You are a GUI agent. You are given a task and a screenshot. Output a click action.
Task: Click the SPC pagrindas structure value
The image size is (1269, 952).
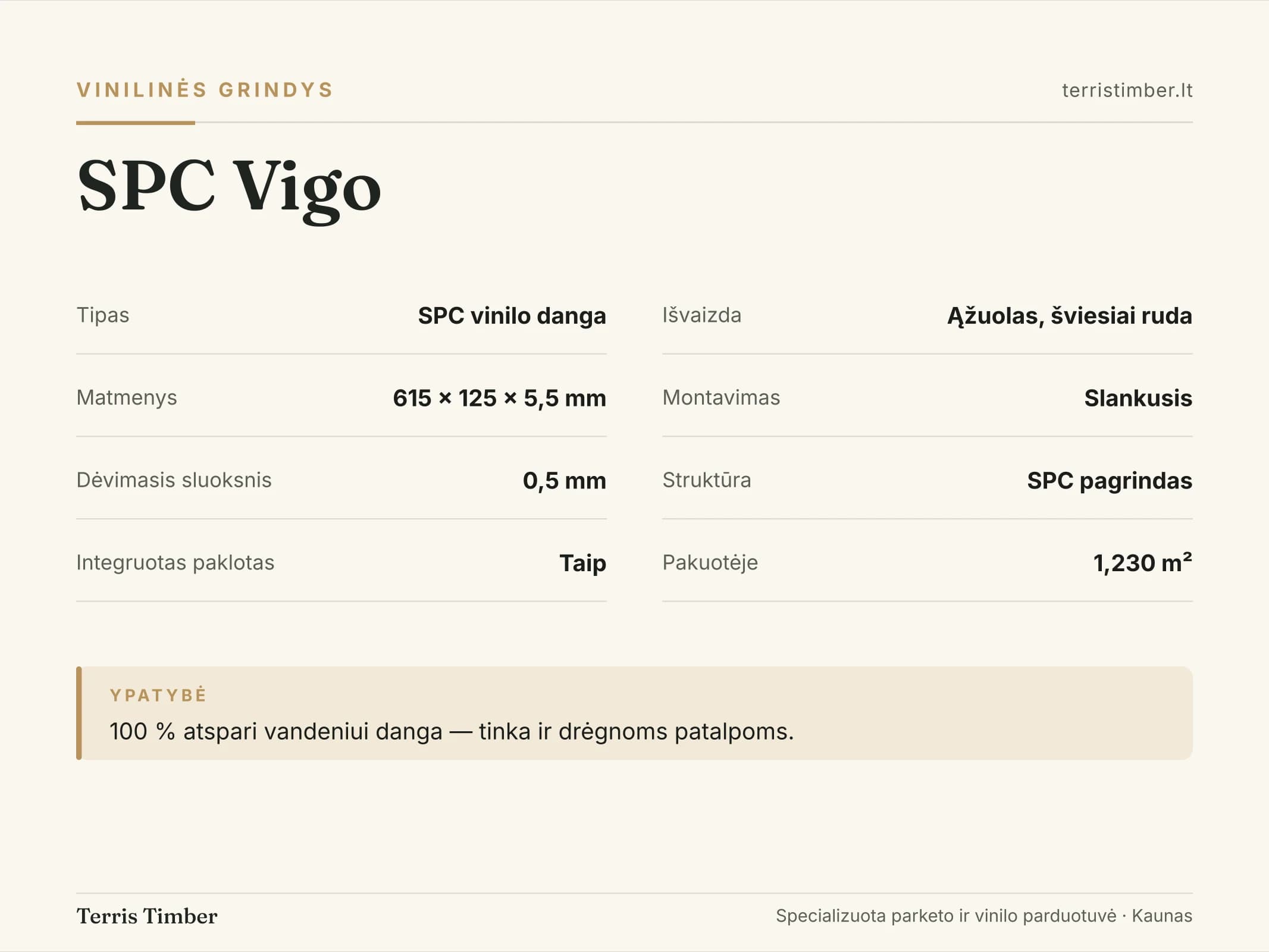click(x=1110, y=481)
